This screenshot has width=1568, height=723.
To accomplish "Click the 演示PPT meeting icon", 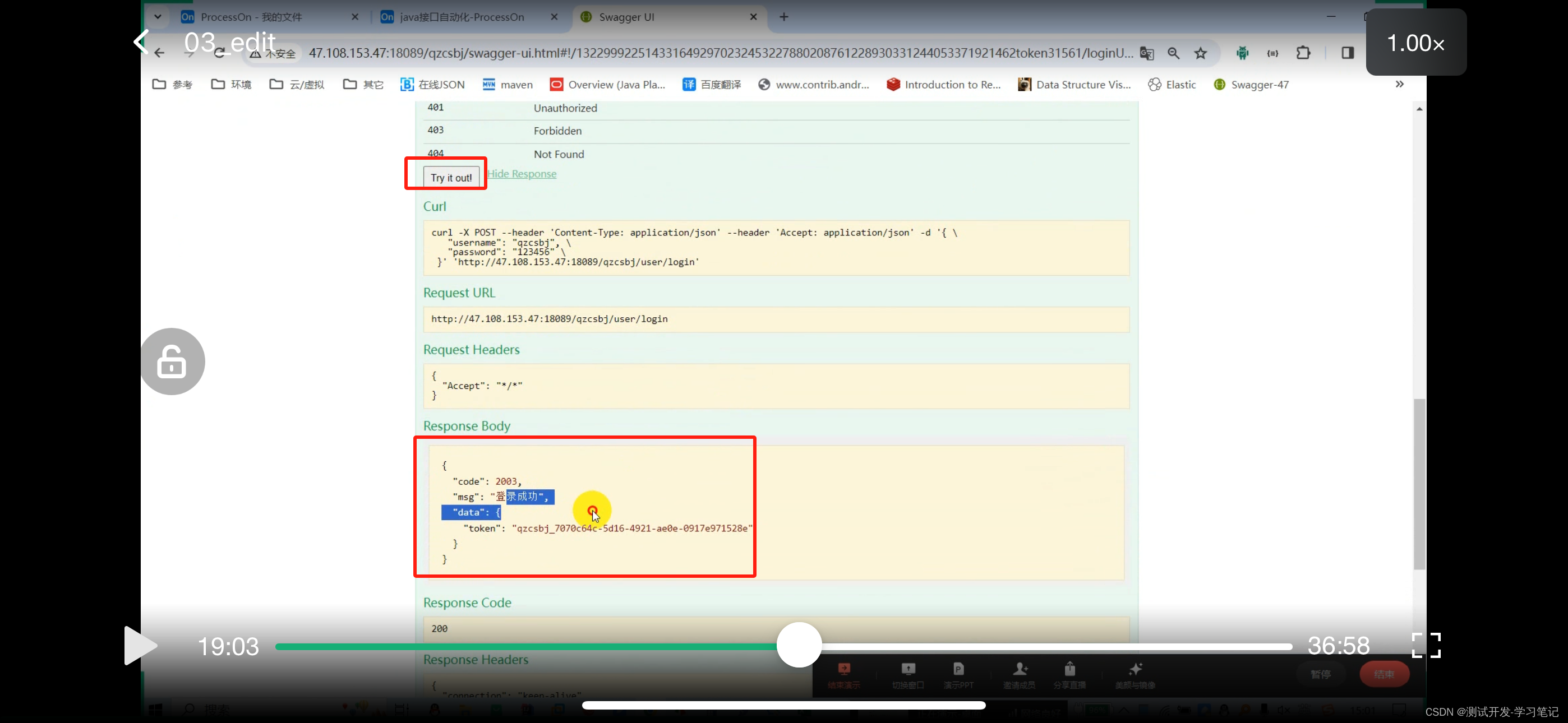I will (959, 675).
